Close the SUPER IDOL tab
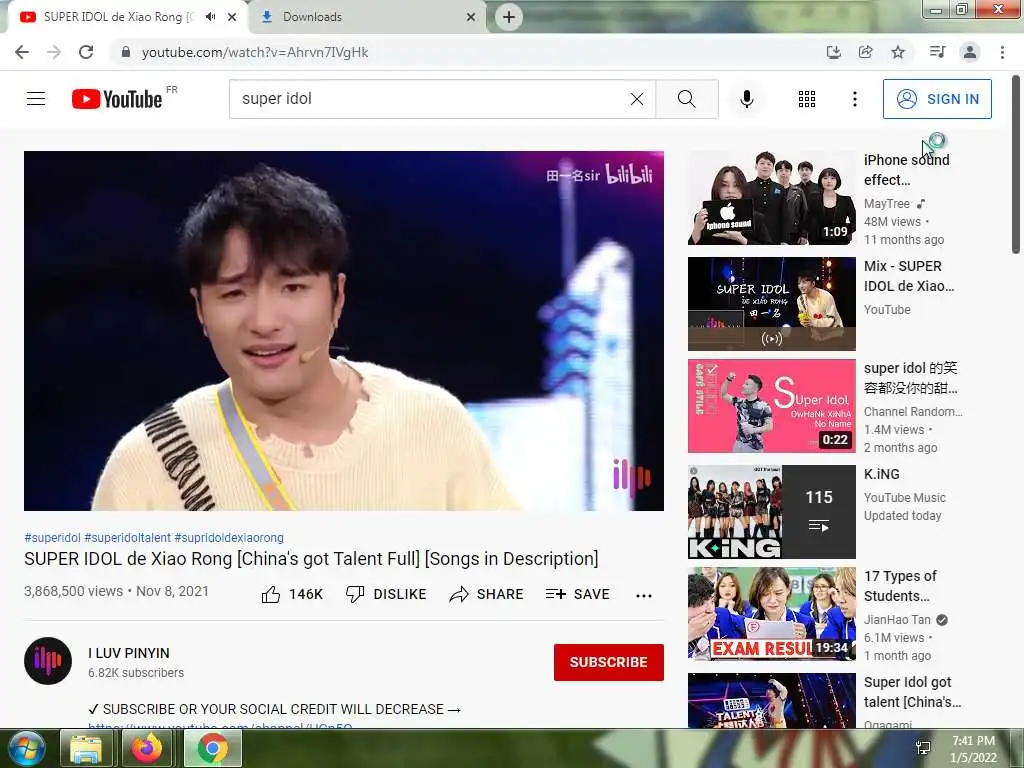The image size is (1024, 768). [x=232, y=17]
